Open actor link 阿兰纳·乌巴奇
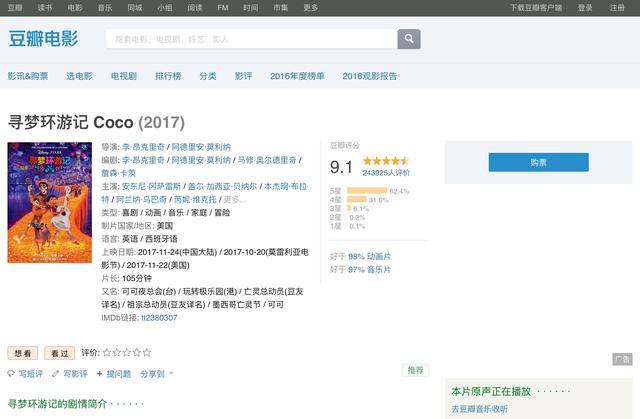Screen dimensions: 640x419 coord(142,200)
